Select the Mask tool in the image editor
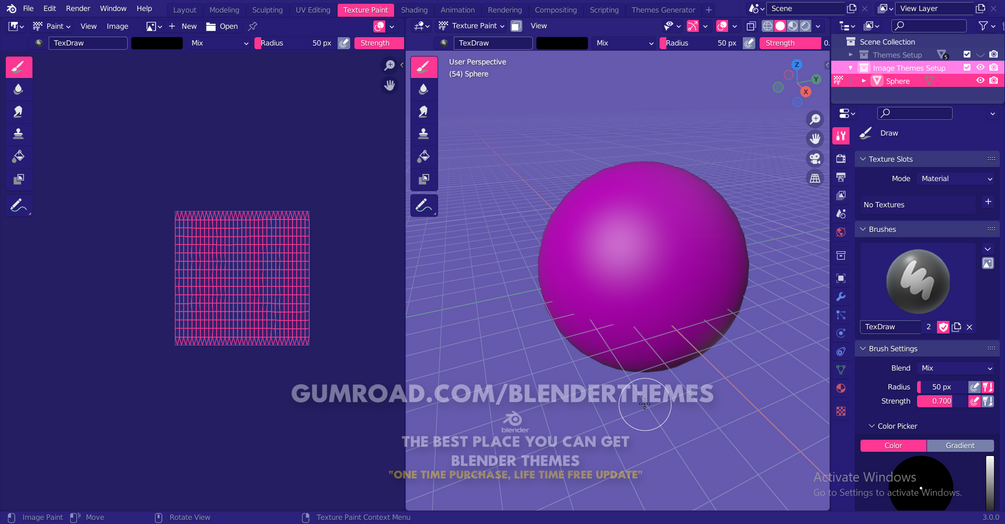This screenshot has height=524, width=1005. 19,179
